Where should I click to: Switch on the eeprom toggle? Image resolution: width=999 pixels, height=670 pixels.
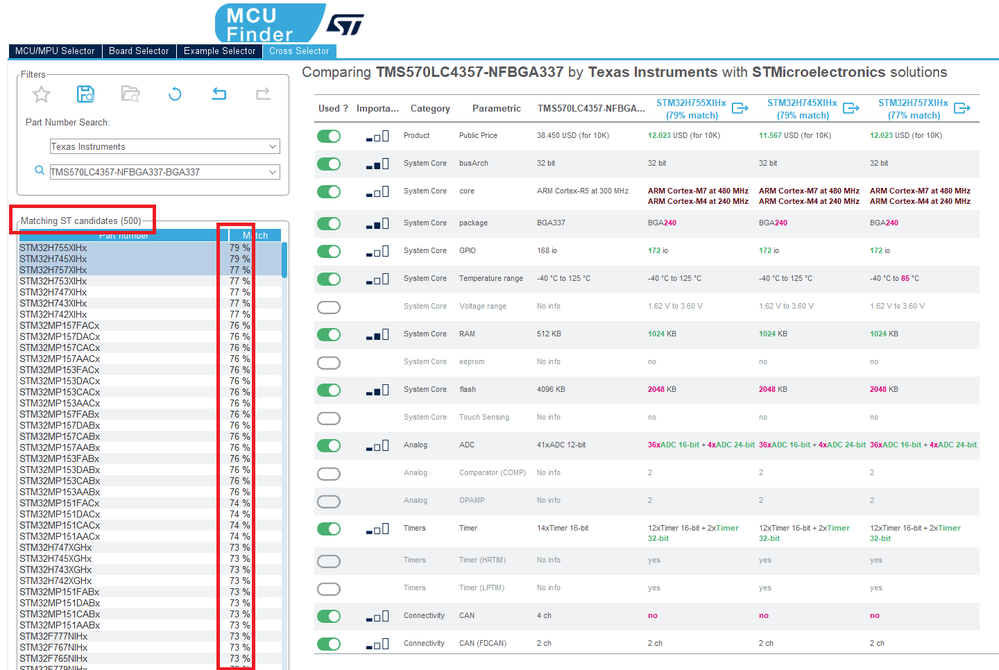click(329, 363)
